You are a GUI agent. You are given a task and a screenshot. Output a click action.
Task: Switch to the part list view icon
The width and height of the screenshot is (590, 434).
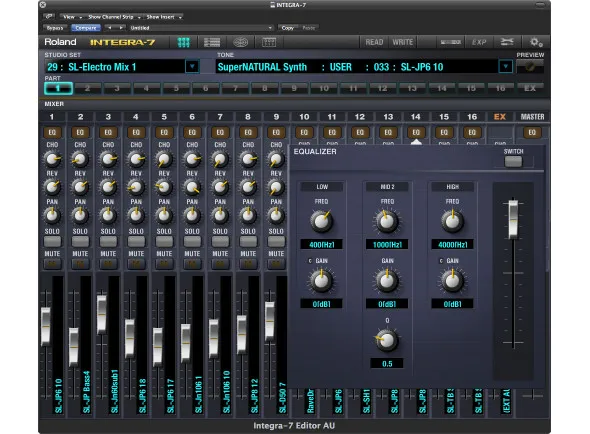pyautogui.click(x=212, y=42)
